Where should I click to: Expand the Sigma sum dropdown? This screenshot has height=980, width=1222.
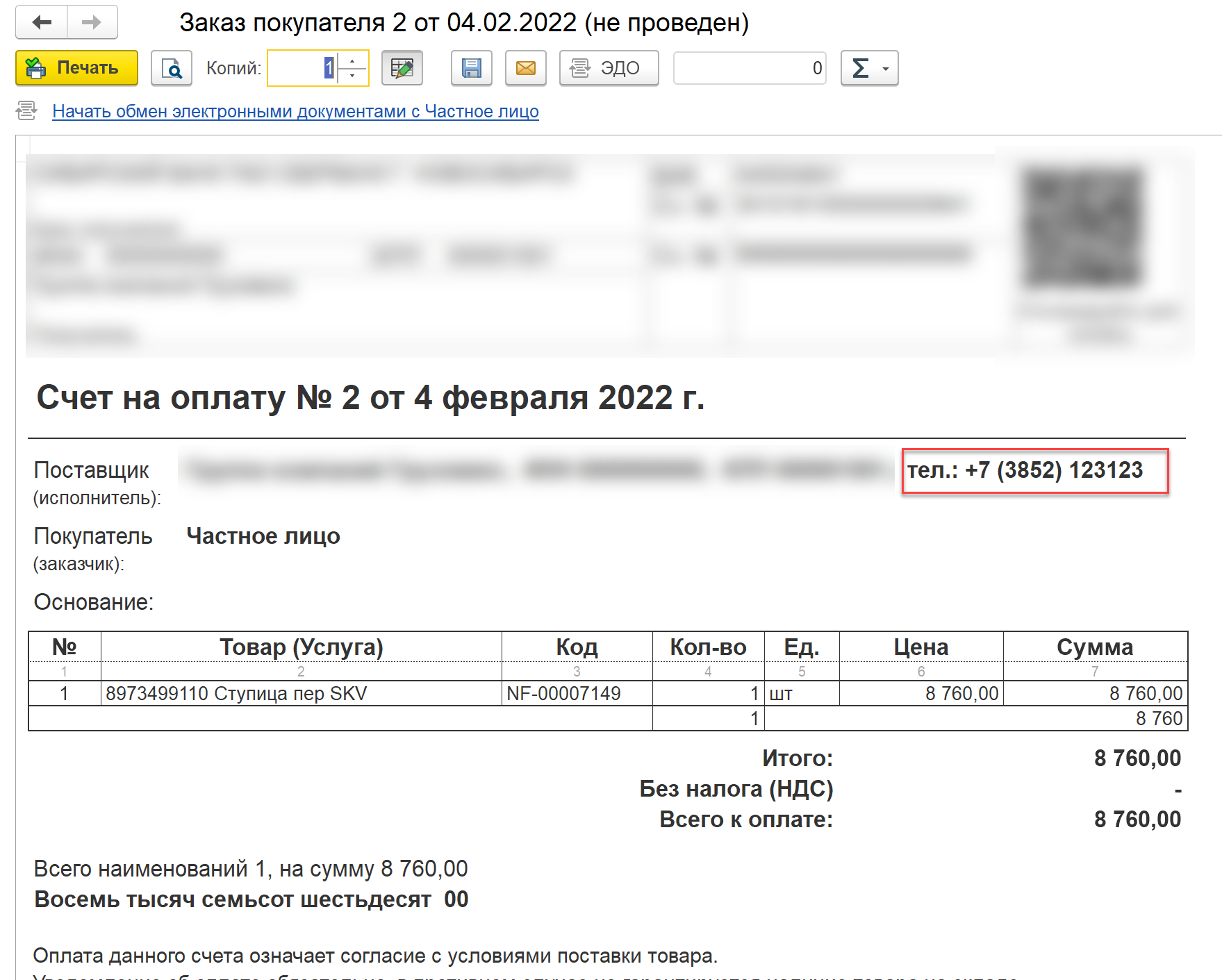pyautogui.click(x=869, y=68)
